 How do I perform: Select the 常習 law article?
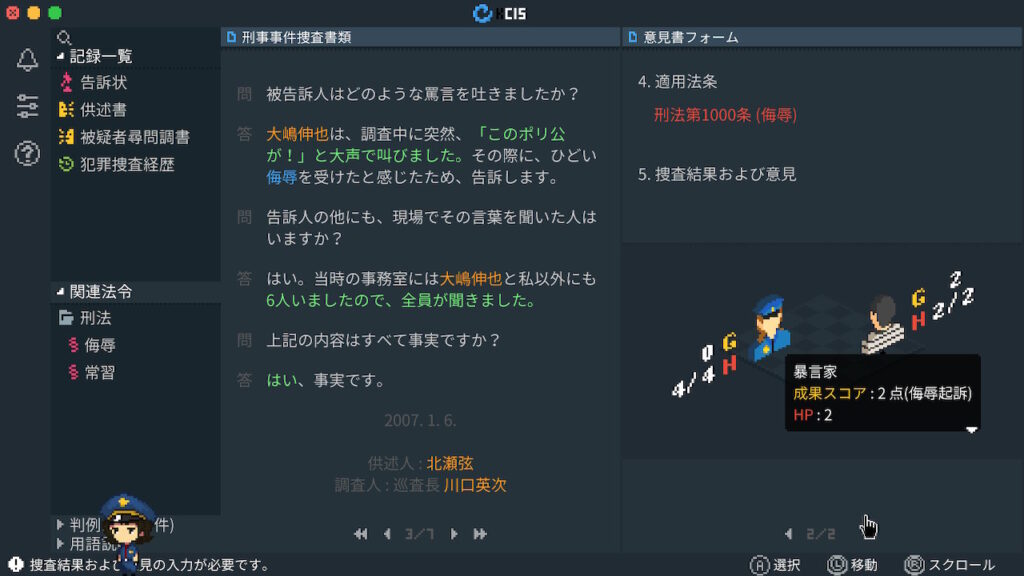(x=92, y=372)
